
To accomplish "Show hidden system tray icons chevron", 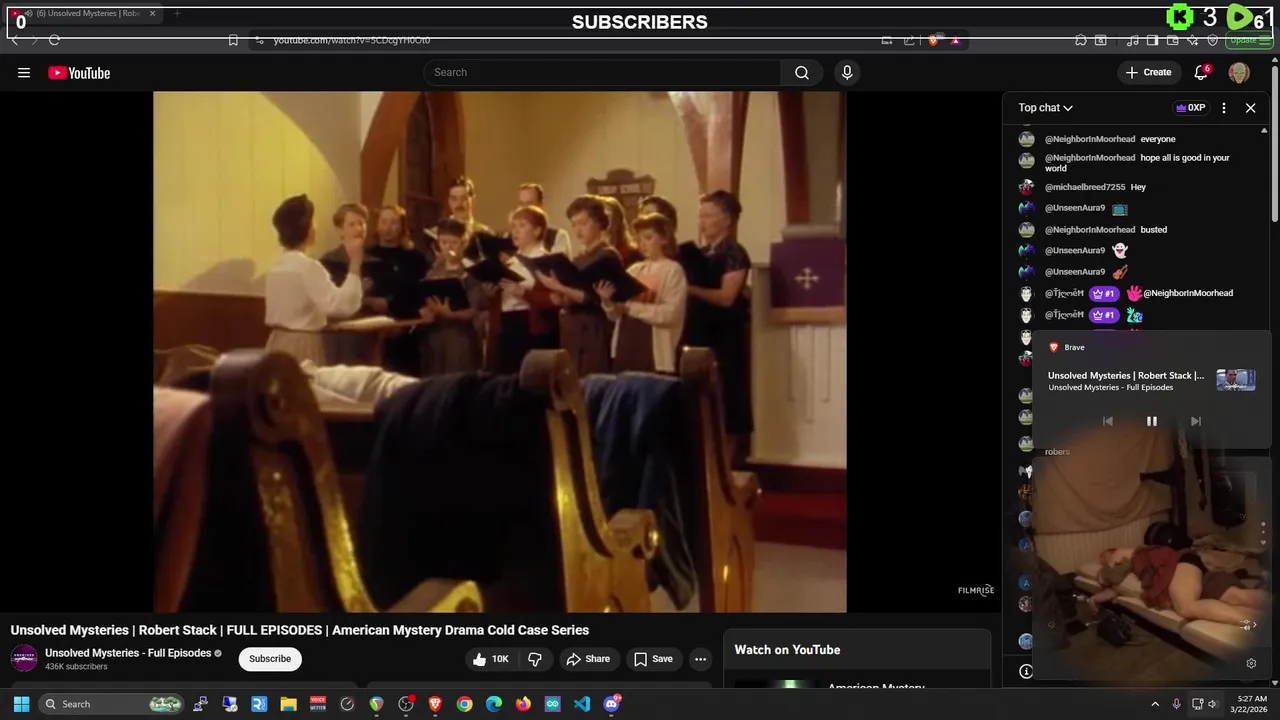I will [1155, 704].
